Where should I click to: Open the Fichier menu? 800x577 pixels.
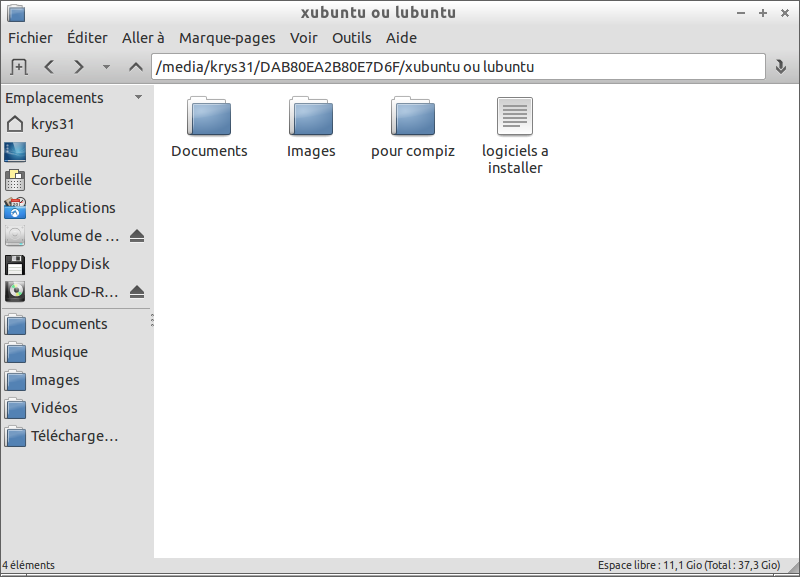click(30, 38)
